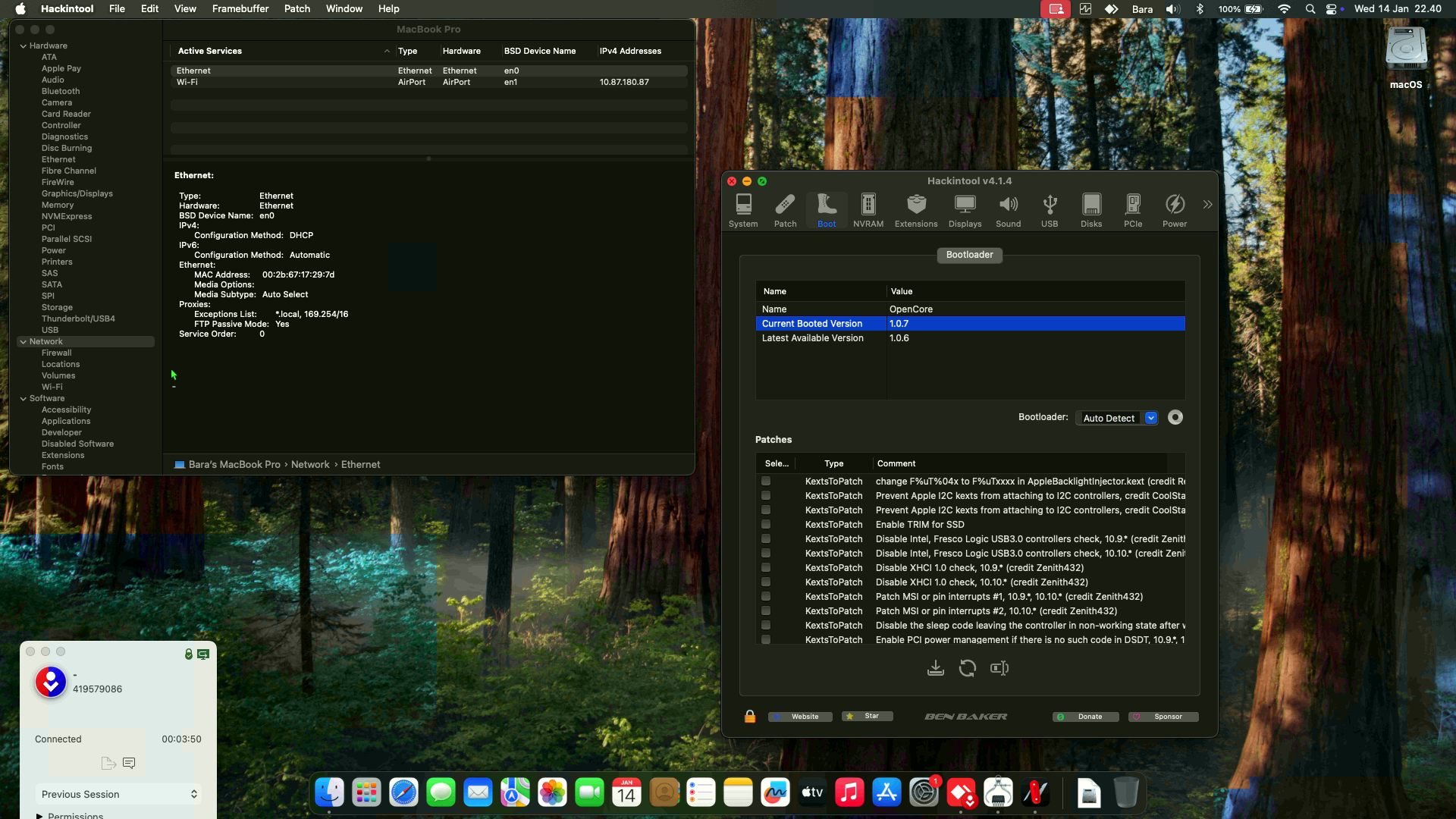Click the lock icon in Hackintool footer

click(749, 717)
